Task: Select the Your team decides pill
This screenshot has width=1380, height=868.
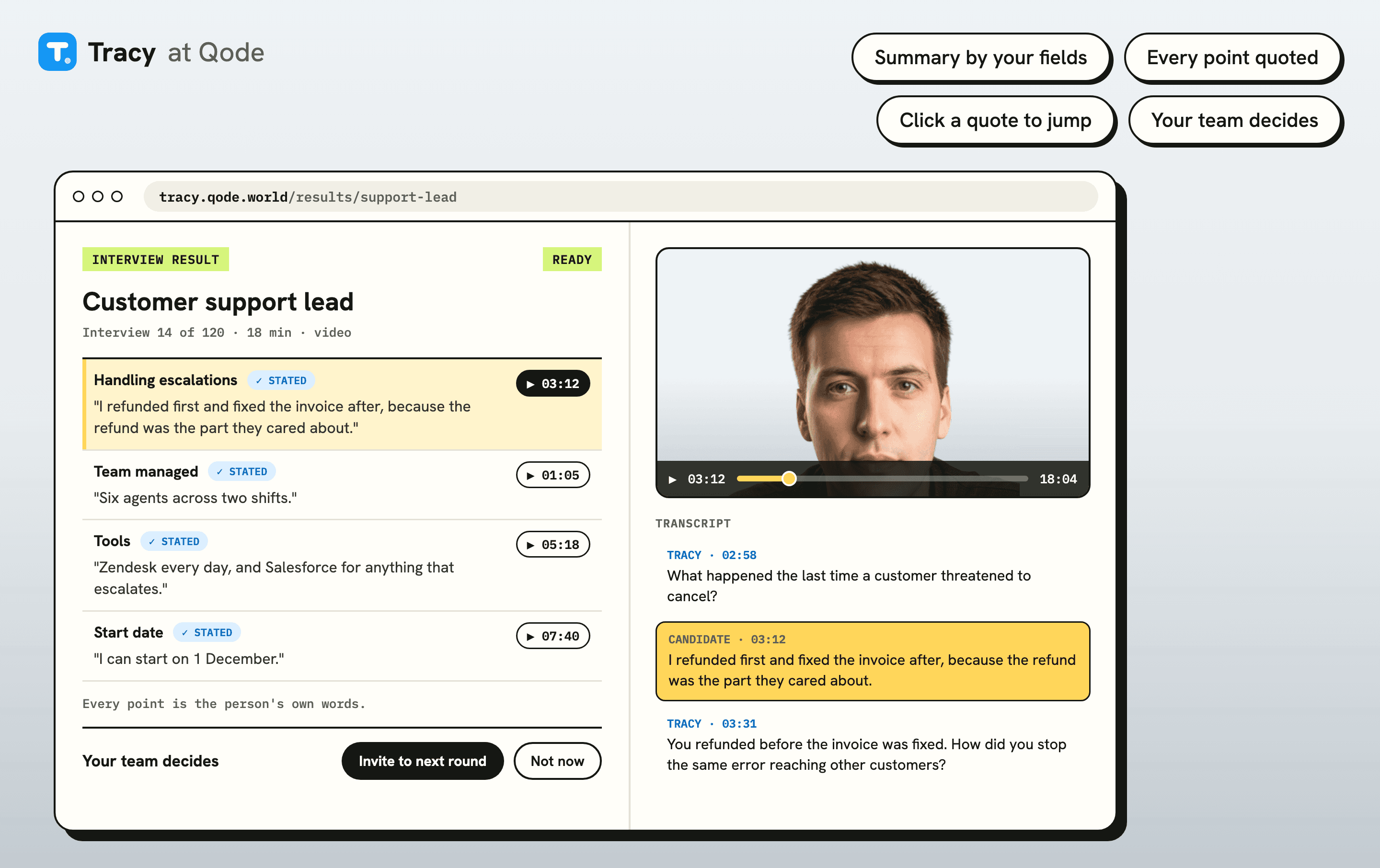Action: tap(1234, 120)
